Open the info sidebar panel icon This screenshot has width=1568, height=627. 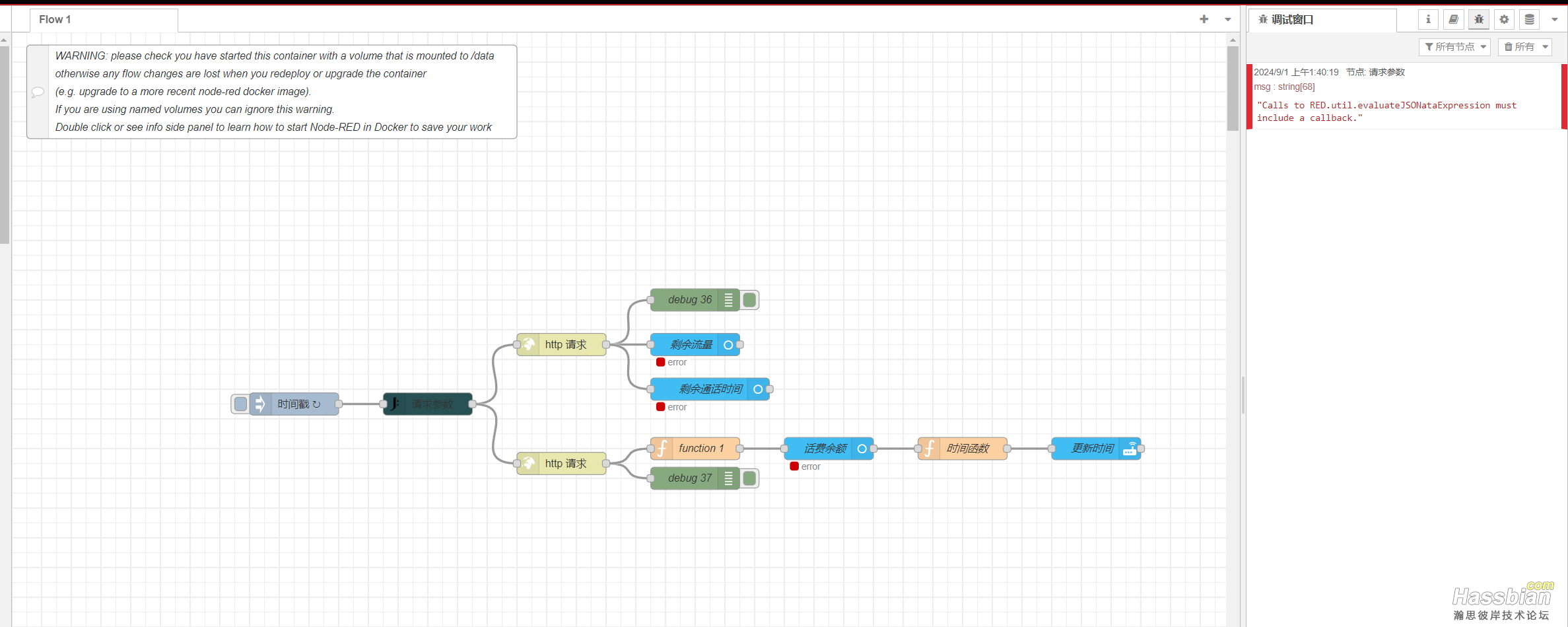coord(1427,19)
